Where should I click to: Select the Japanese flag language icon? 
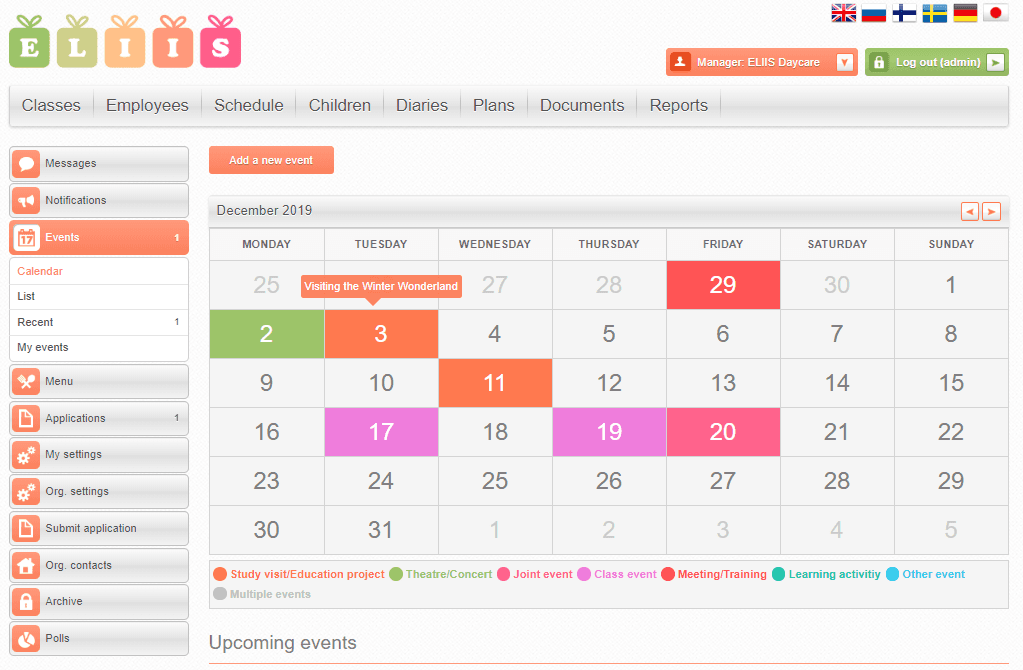tap(995, 13)
